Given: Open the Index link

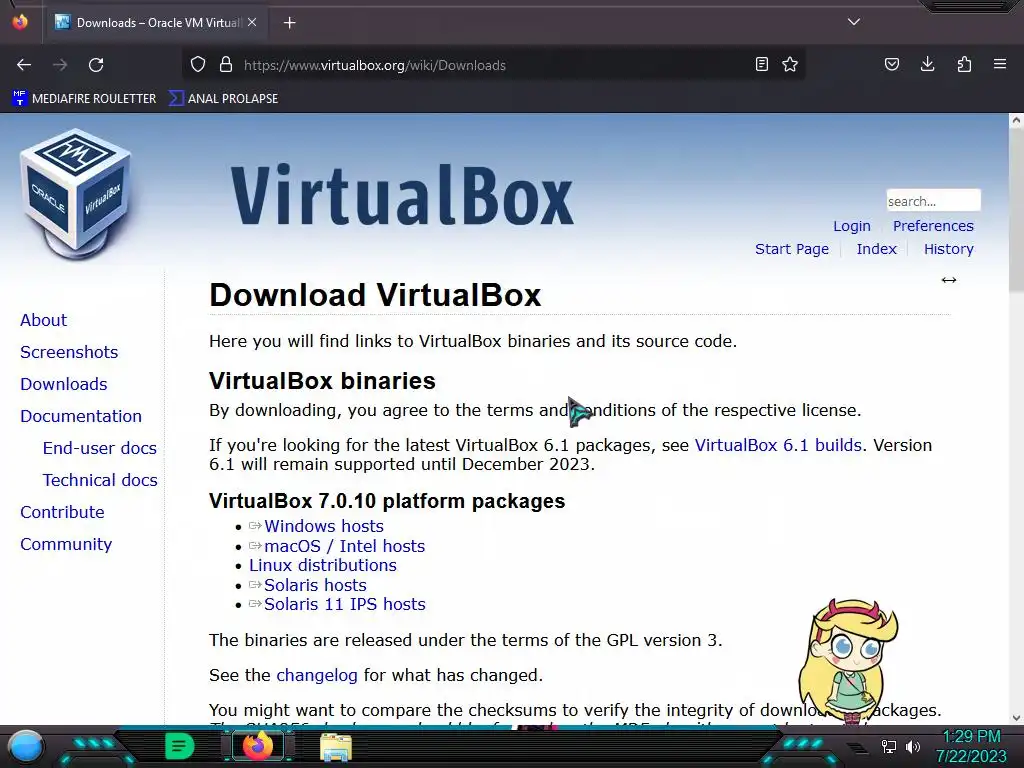Looking at the screenshot, I should coord(876,249).
